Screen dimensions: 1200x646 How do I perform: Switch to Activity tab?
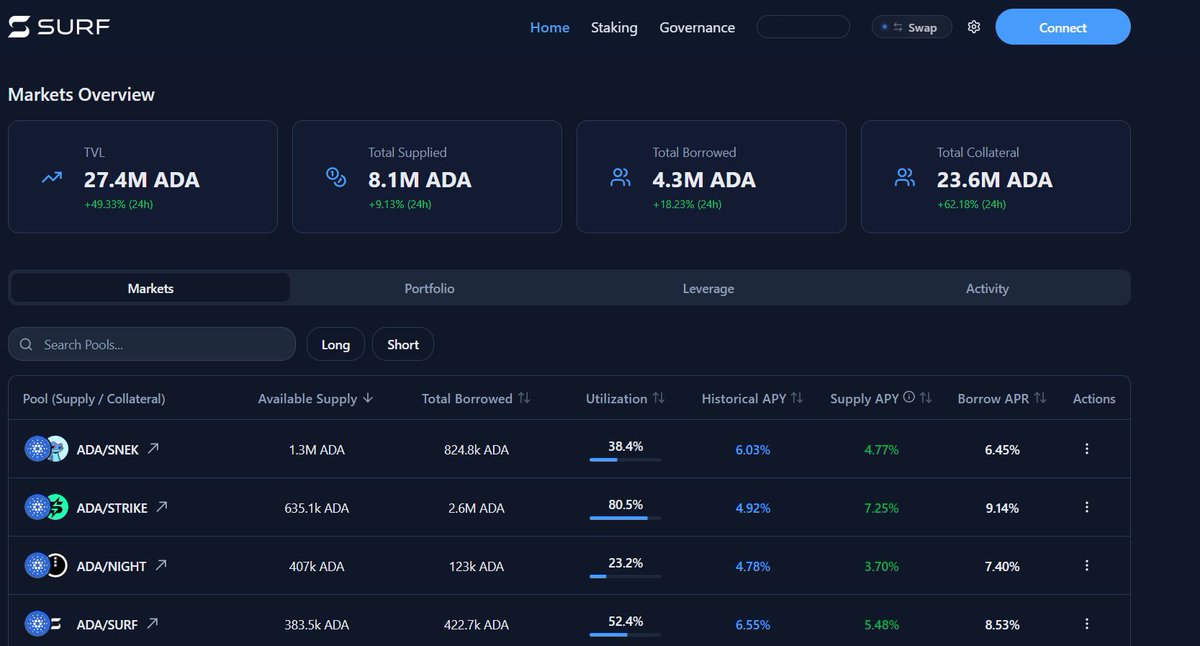click(987, 288)
